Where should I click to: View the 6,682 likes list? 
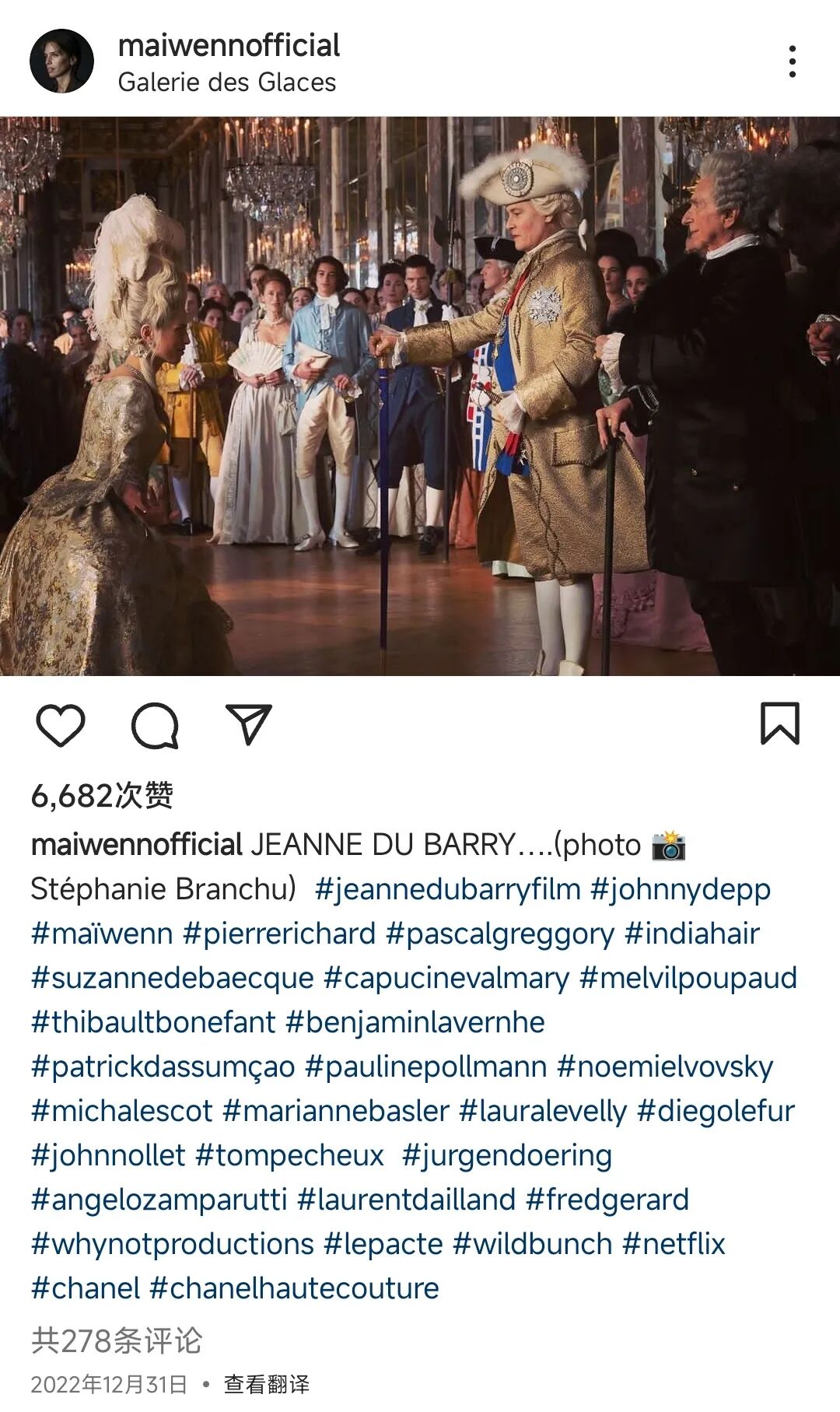[x=102, y=795]
